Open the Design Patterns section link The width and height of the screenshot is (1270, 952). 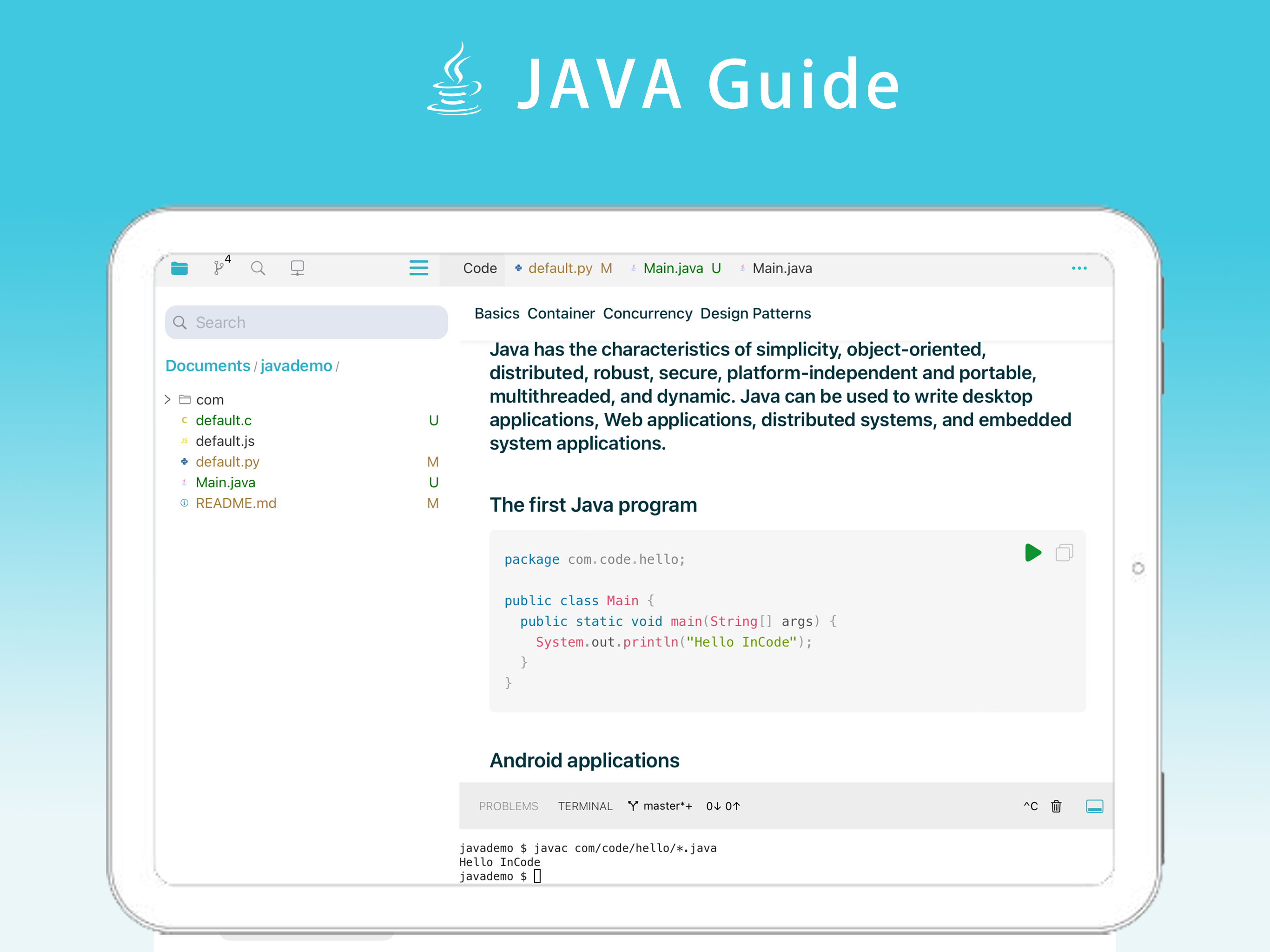point(755,313)
